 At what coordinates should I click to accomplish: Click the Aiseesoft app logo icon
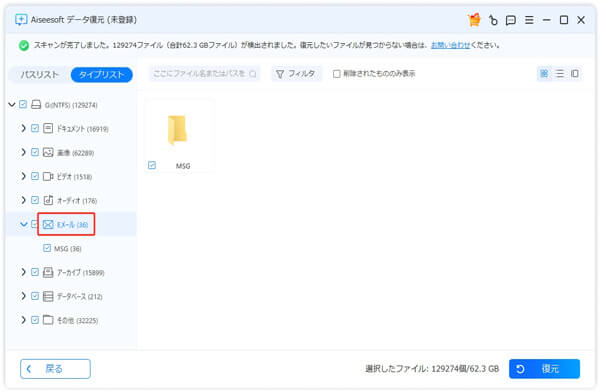(x=21, y=20)
